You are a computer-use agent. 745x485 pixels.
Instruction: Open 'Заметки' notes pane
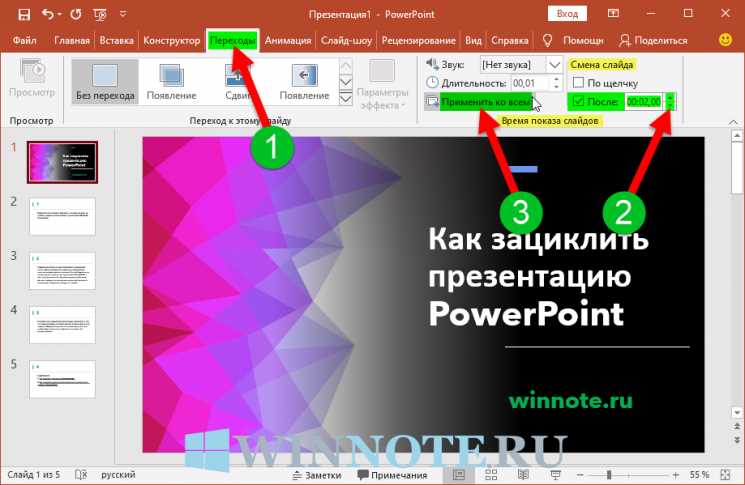pyautogui.click(x=317, y=475)
